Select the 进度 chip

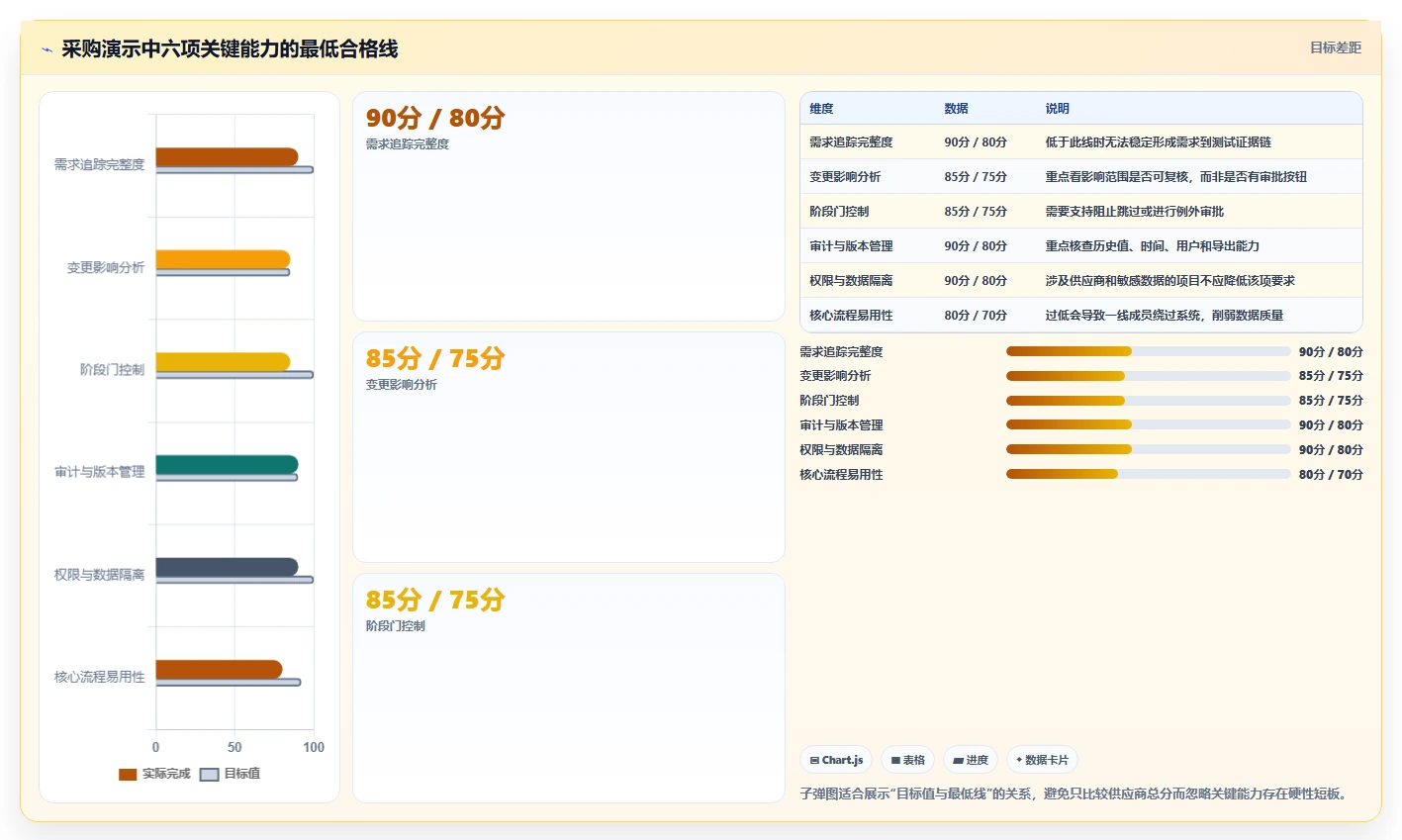pos(971,760)
